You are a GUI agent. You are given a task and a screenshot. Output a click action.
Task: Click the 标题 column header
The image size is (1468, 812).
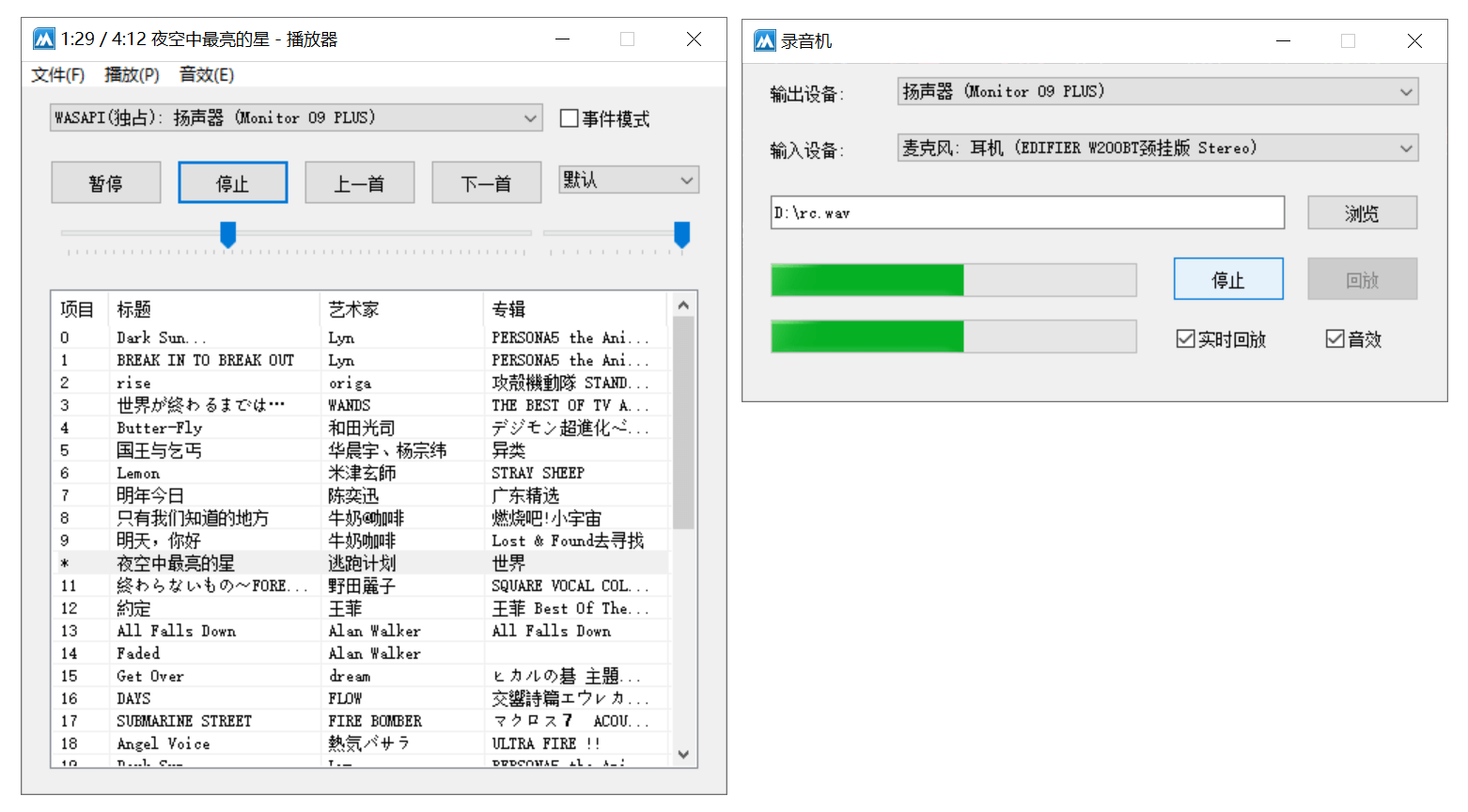click(214, 309)
